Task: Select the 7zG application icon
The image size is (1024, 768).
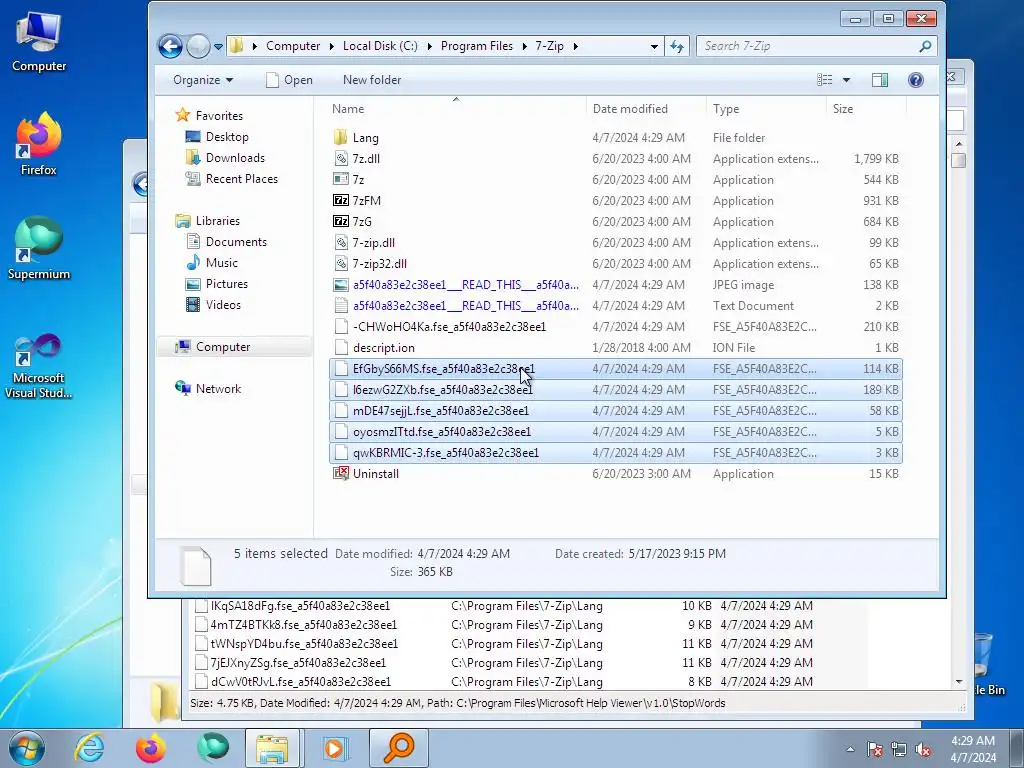Action: (x=340, y=221)
